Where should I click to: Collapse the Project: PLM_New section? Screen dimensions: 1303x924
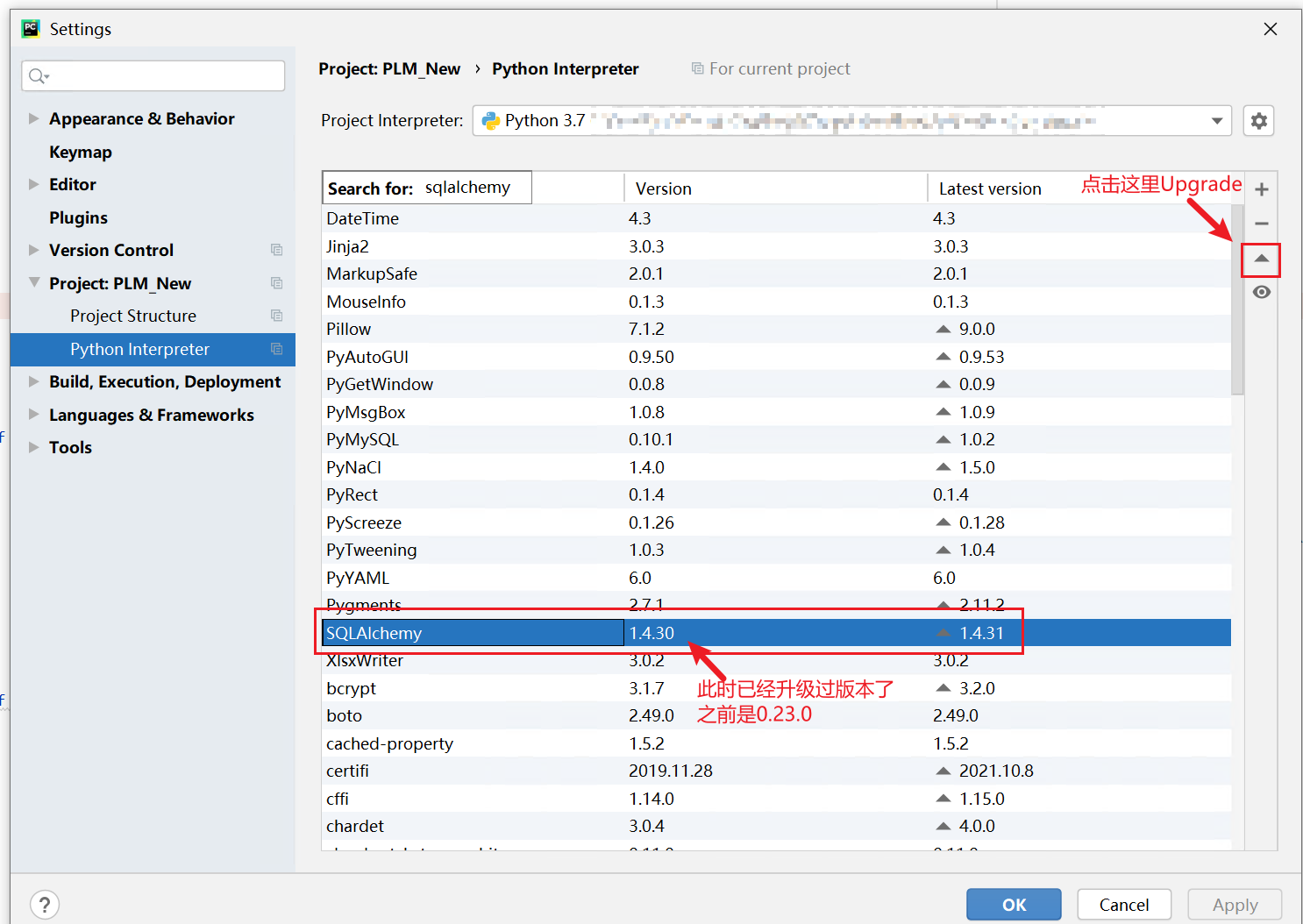(x=33, y=282)
